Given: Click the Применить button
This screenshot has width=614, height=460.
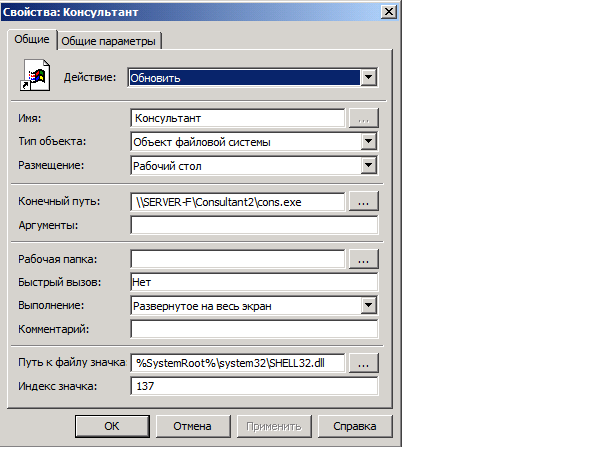Looking at the screenshot, I should coord(274,426).
